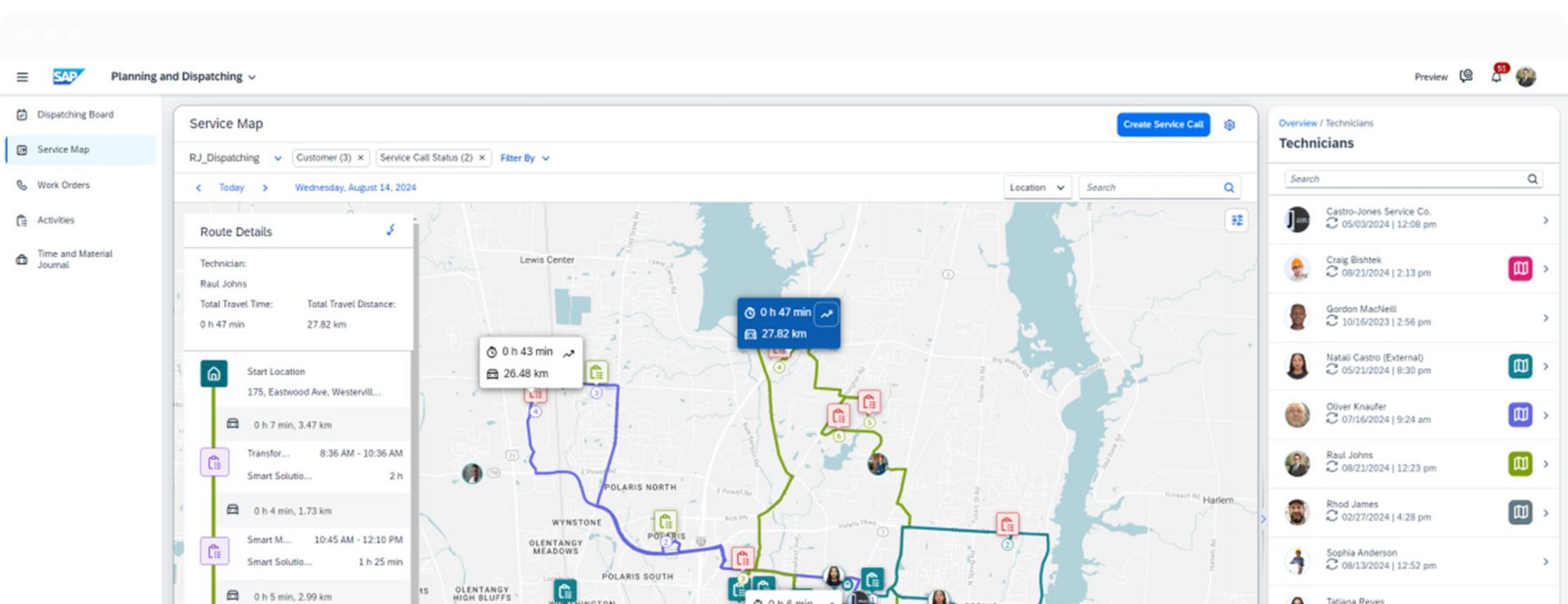The width and height of the screenshot is (1568, 604).
Task: Toggle Oliver Knaufer's purple map route
Action: point(1520,415)
